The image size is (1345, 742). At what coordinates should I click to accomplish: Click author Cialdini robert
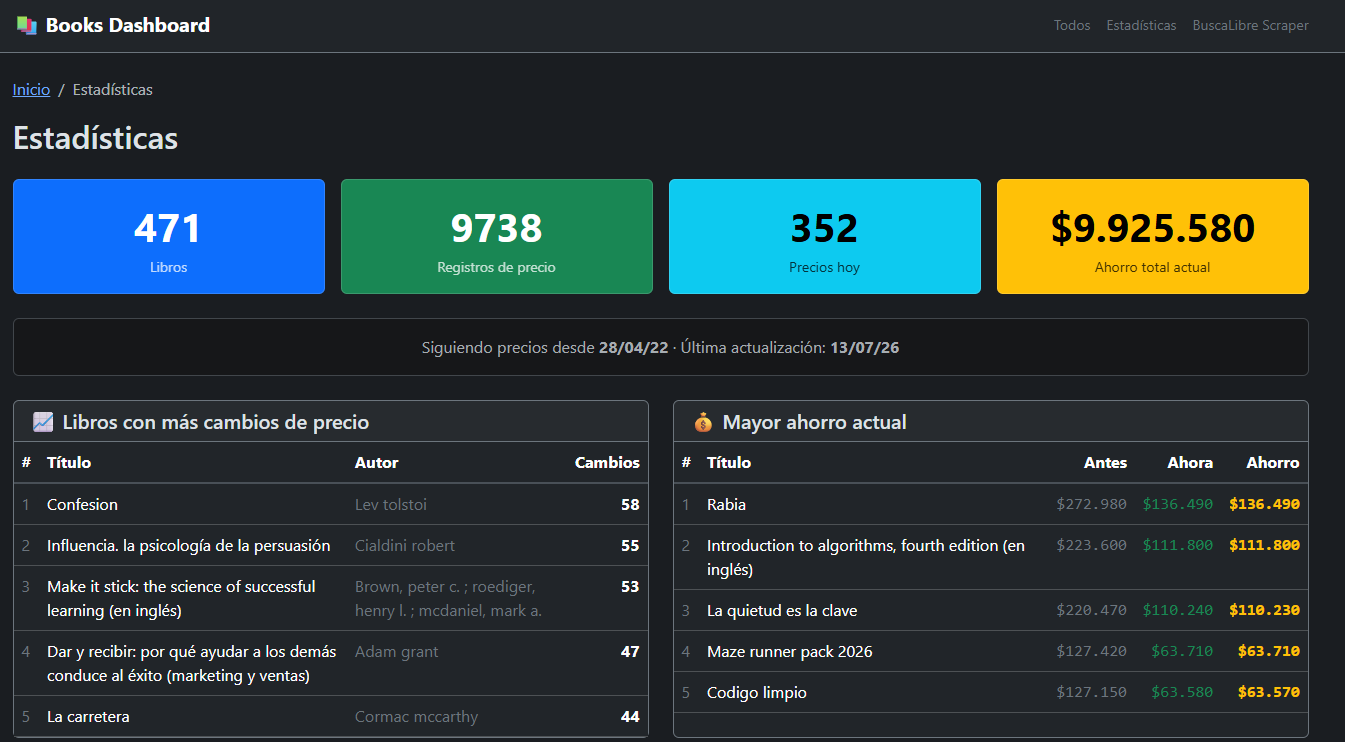coord(405,546)
